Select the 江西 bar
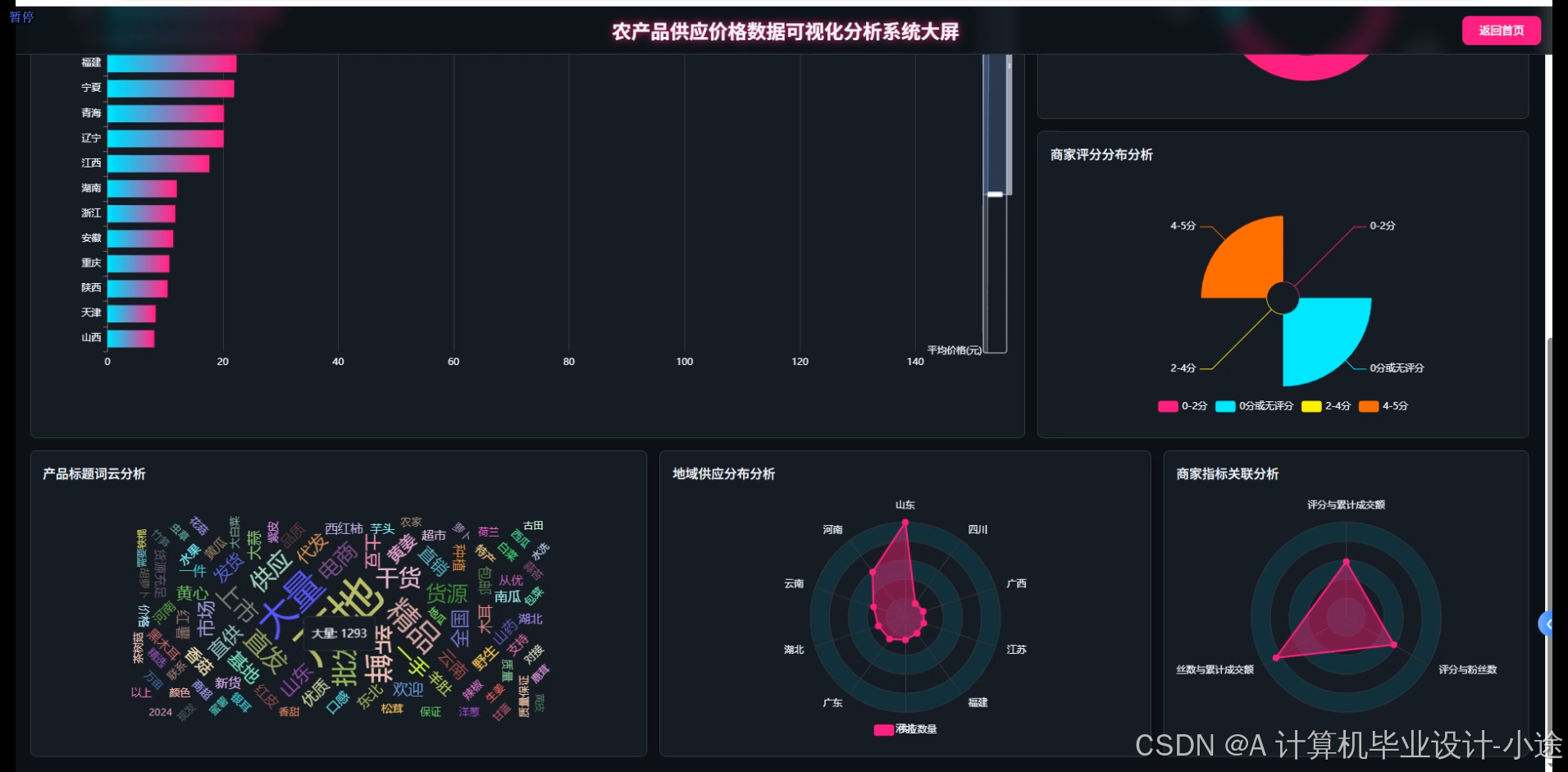This screenshot has height=772, width=1568. coord(158,163)
